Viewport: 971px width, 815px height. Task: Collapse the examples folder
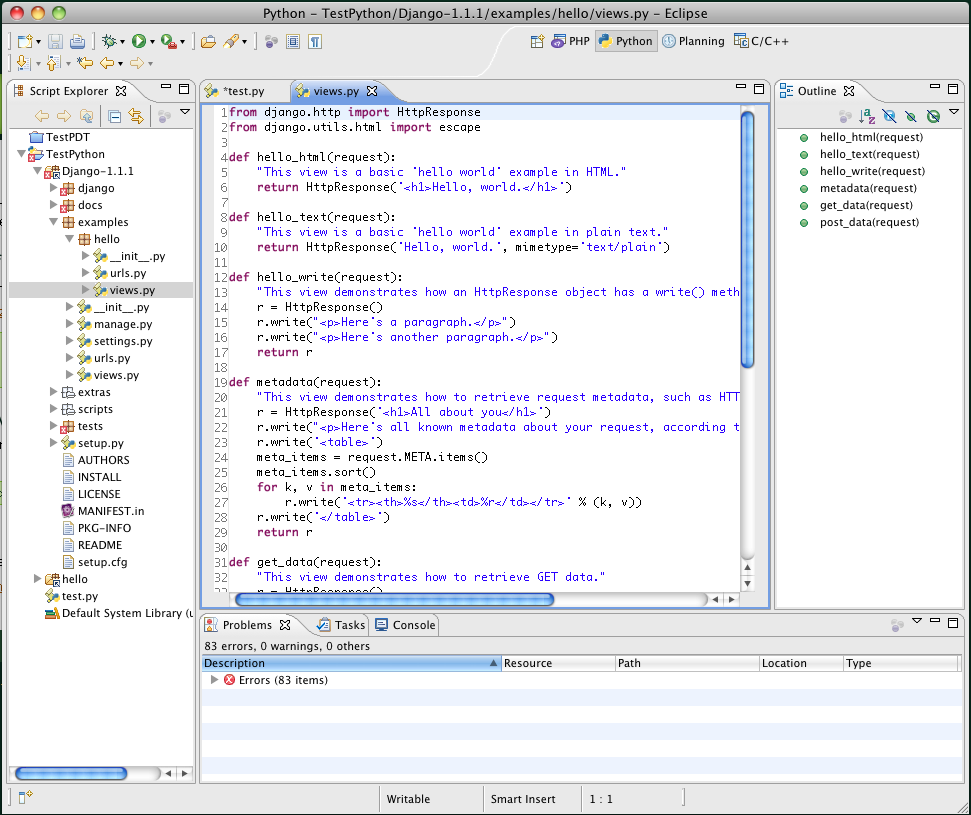pyautogui.click(x=53, y=221)
